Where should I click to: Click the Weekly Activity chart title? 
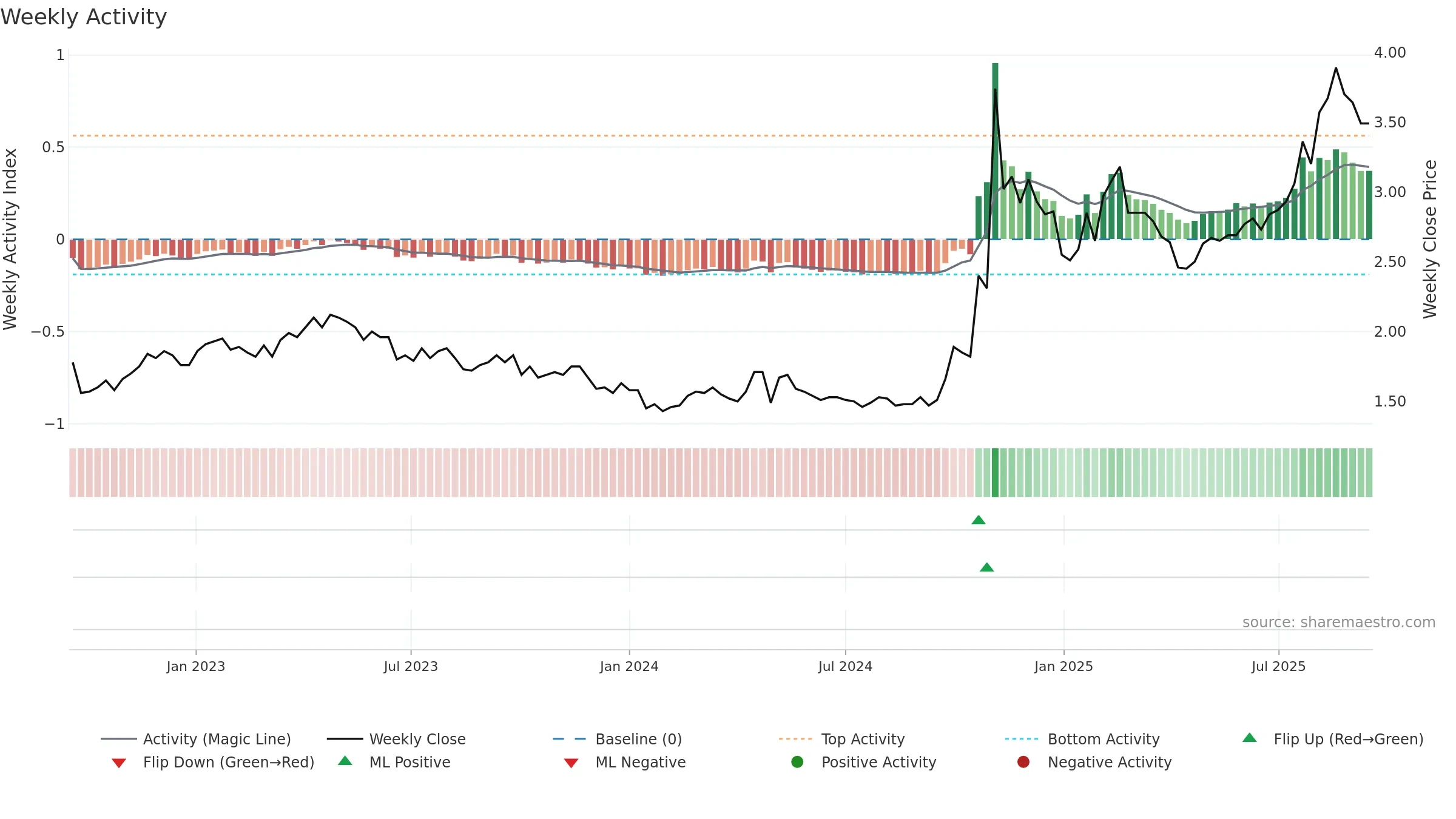[84, 17]
